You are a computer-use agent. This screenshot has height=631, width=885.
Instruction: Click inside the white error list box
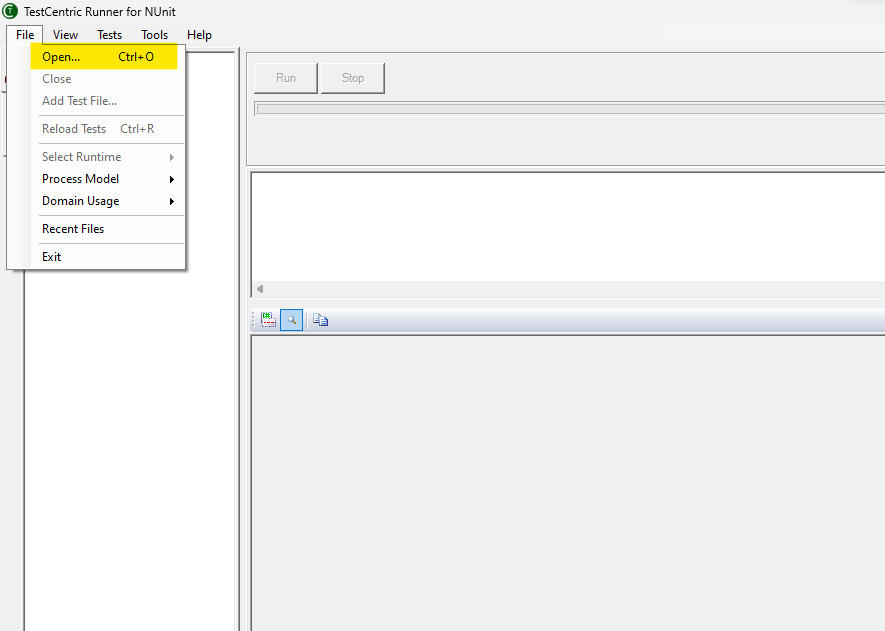pos(568,227)
